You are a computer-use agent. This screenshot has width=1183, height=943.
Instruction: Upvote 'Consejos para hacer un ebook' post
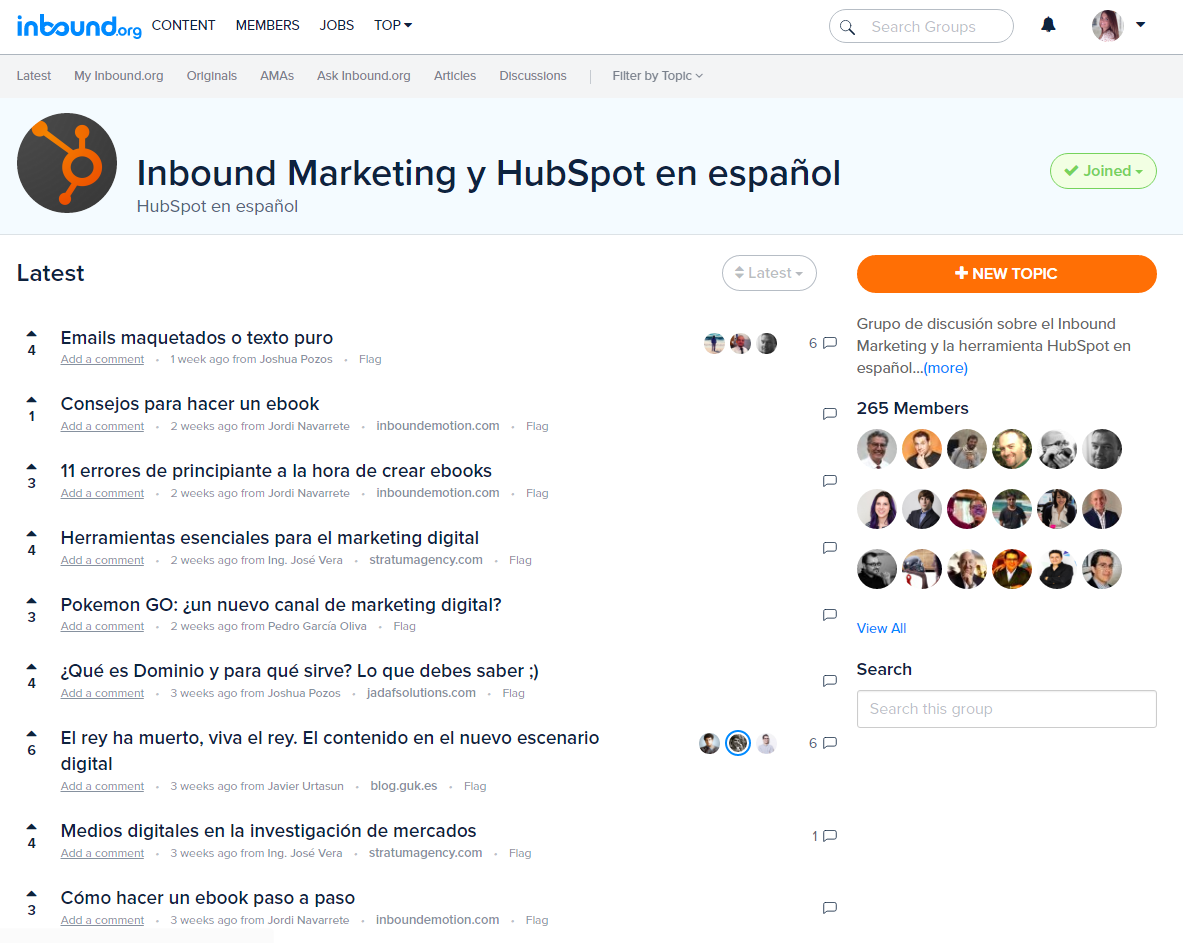click(31, 400)
